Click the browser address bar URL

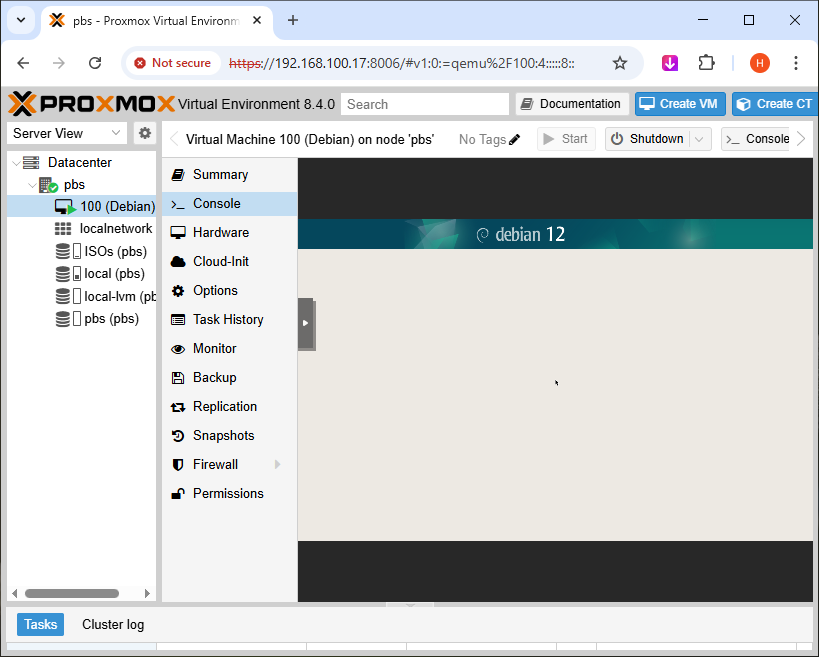tap(402, 63)
